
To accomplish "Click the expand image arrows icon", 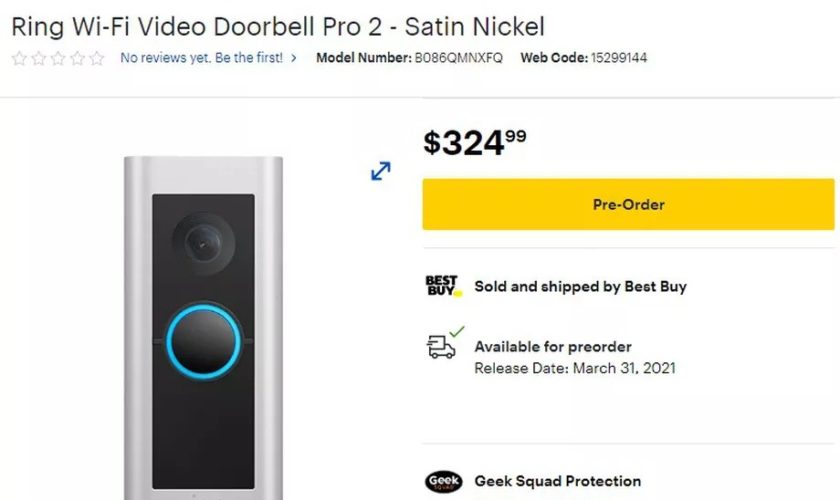I will [380, 171].
